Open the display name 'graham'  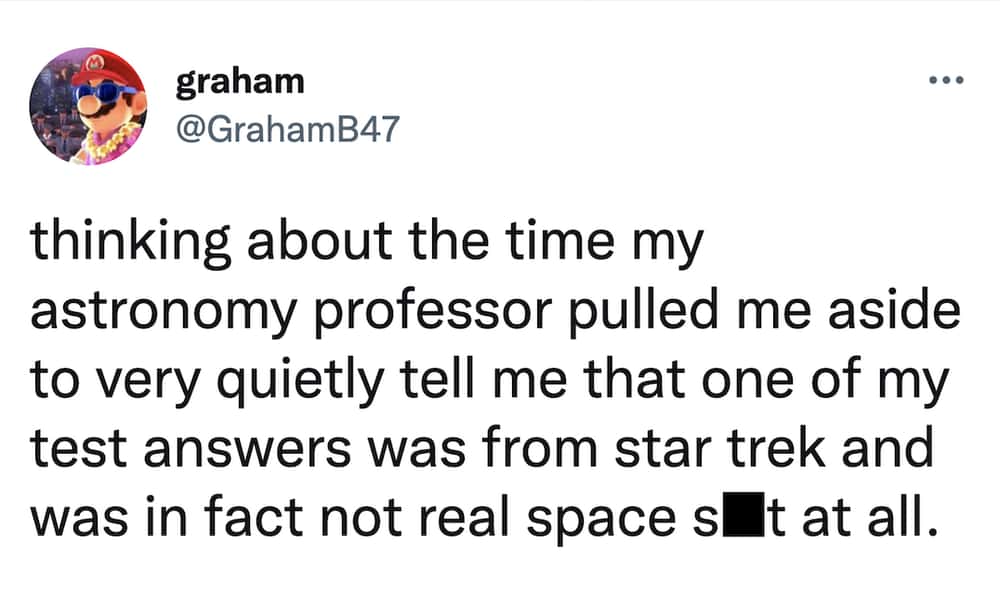(x=240, y=82)
